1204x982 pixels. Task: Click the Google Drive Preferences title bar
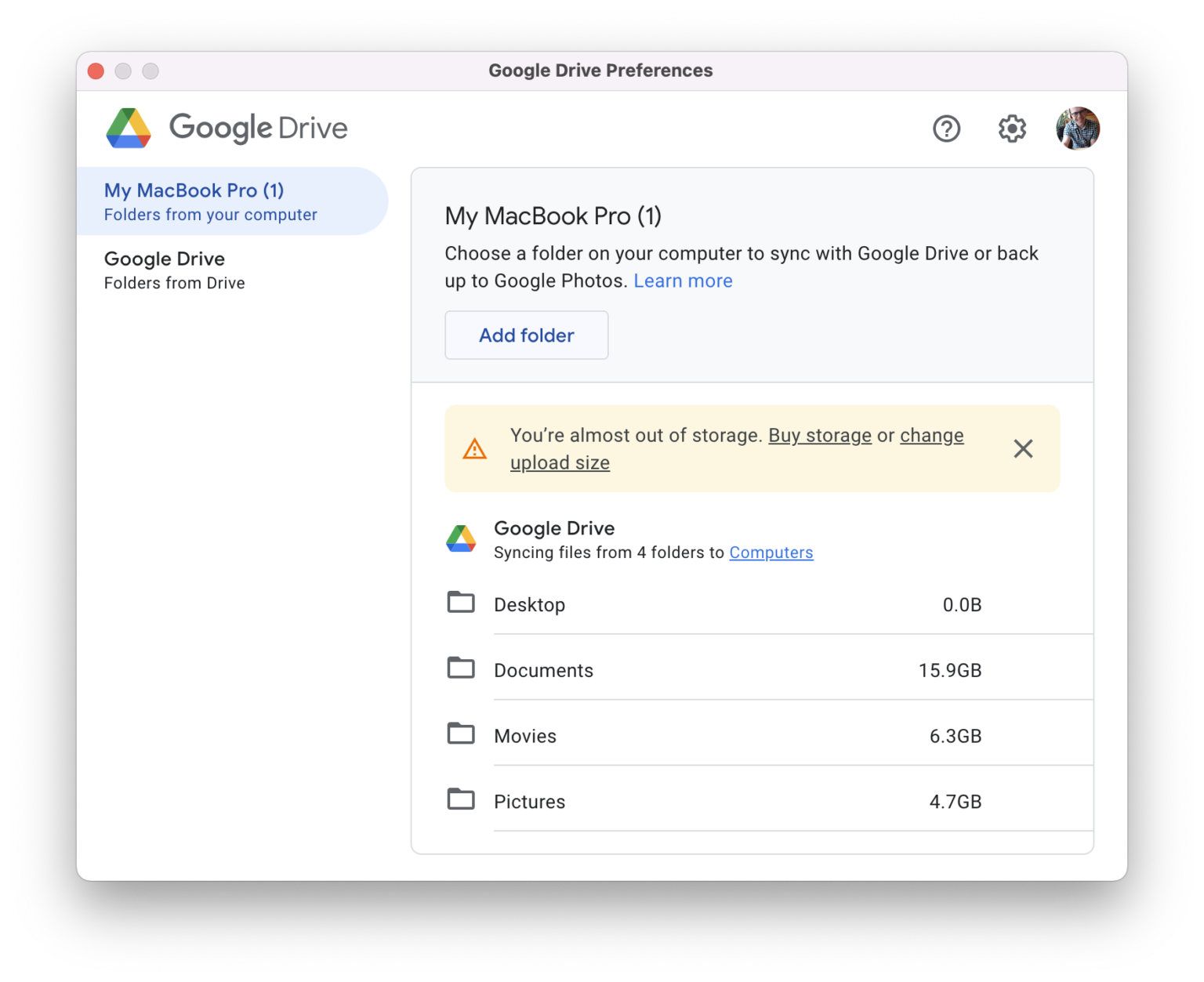[x=600, y=71]
